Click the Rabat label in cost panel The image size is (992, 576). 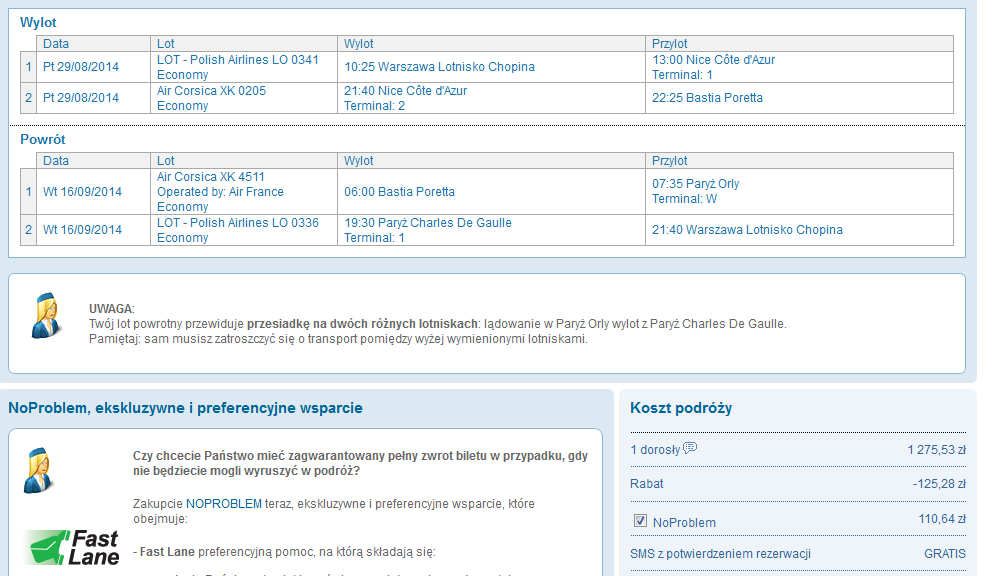coord(647,484)
